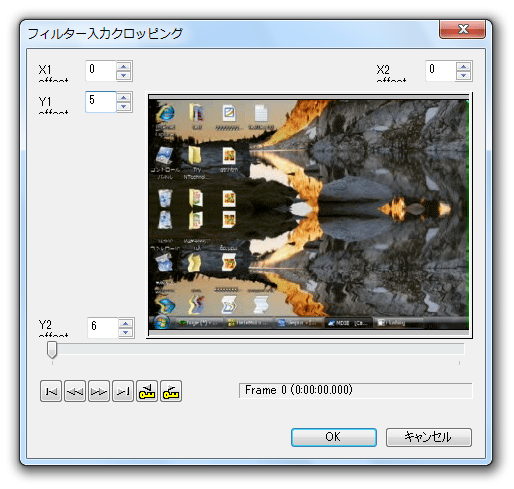The width and height of the screenshot is (514, 489).
Task: Increase Y2 offset with up arrow
Action: tap(126, 323)
